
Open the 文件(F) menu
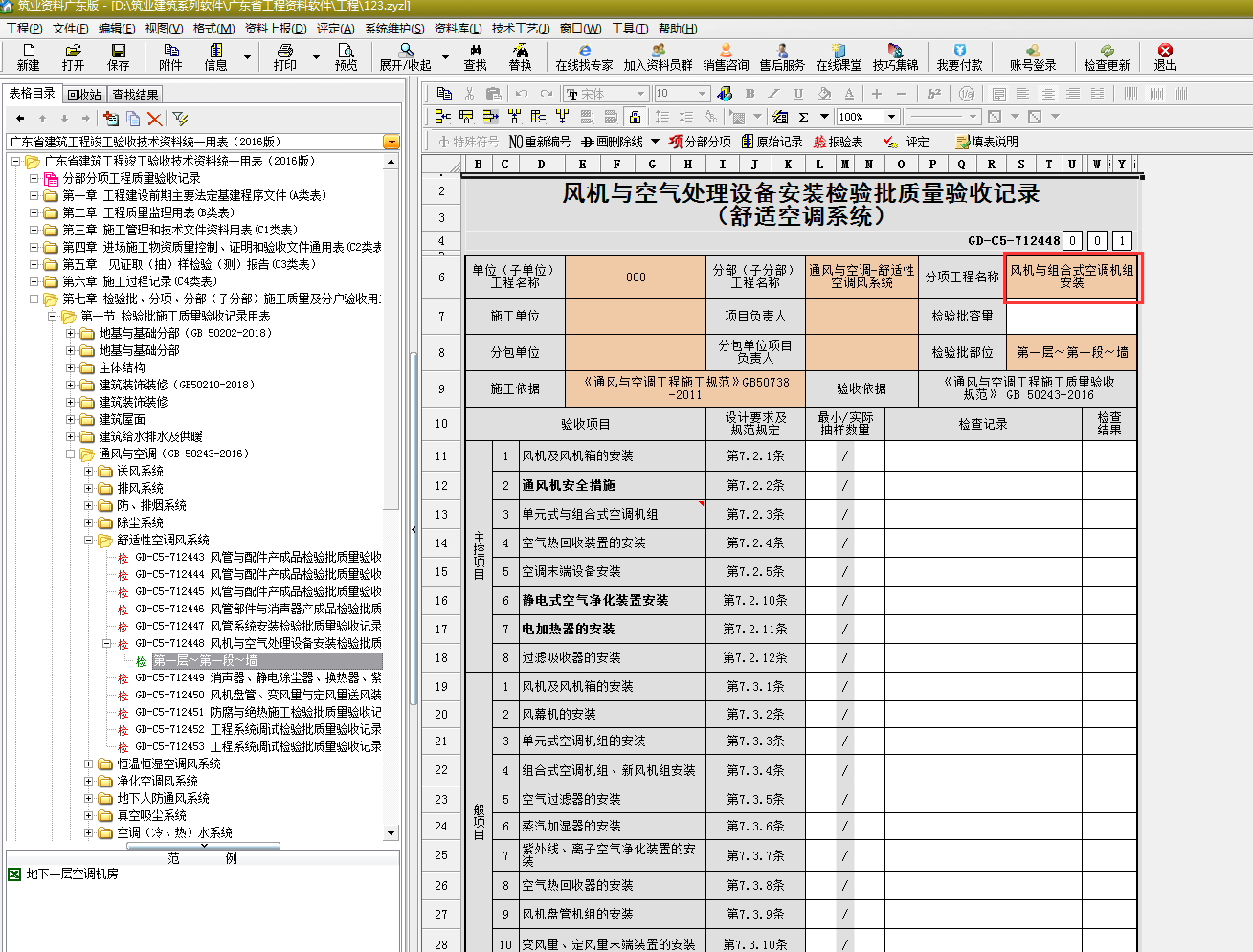point(70,28)
